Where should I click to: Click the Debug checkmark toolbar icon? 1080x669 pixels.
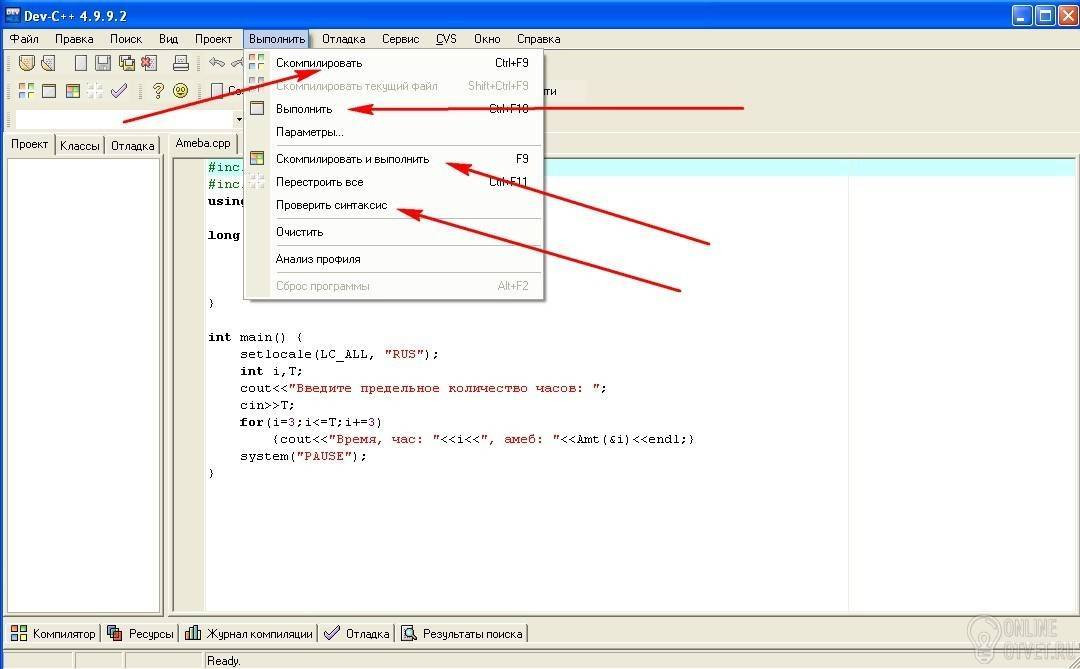pos(119,91)
